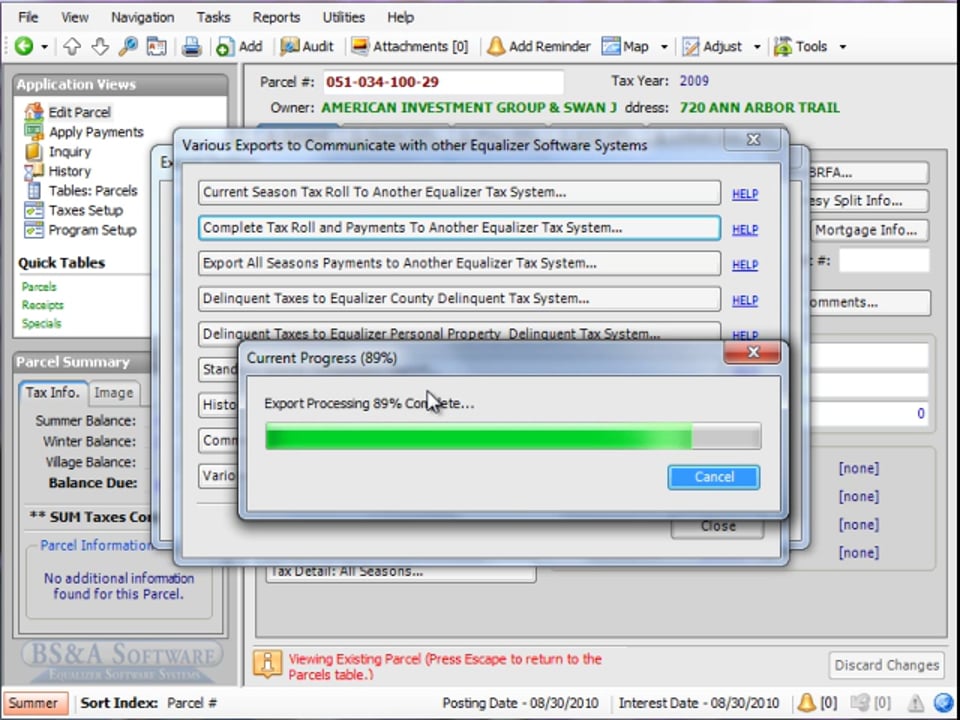Open the Utilities menu
This screenshot has height=720, width=960.
[343, 17]
